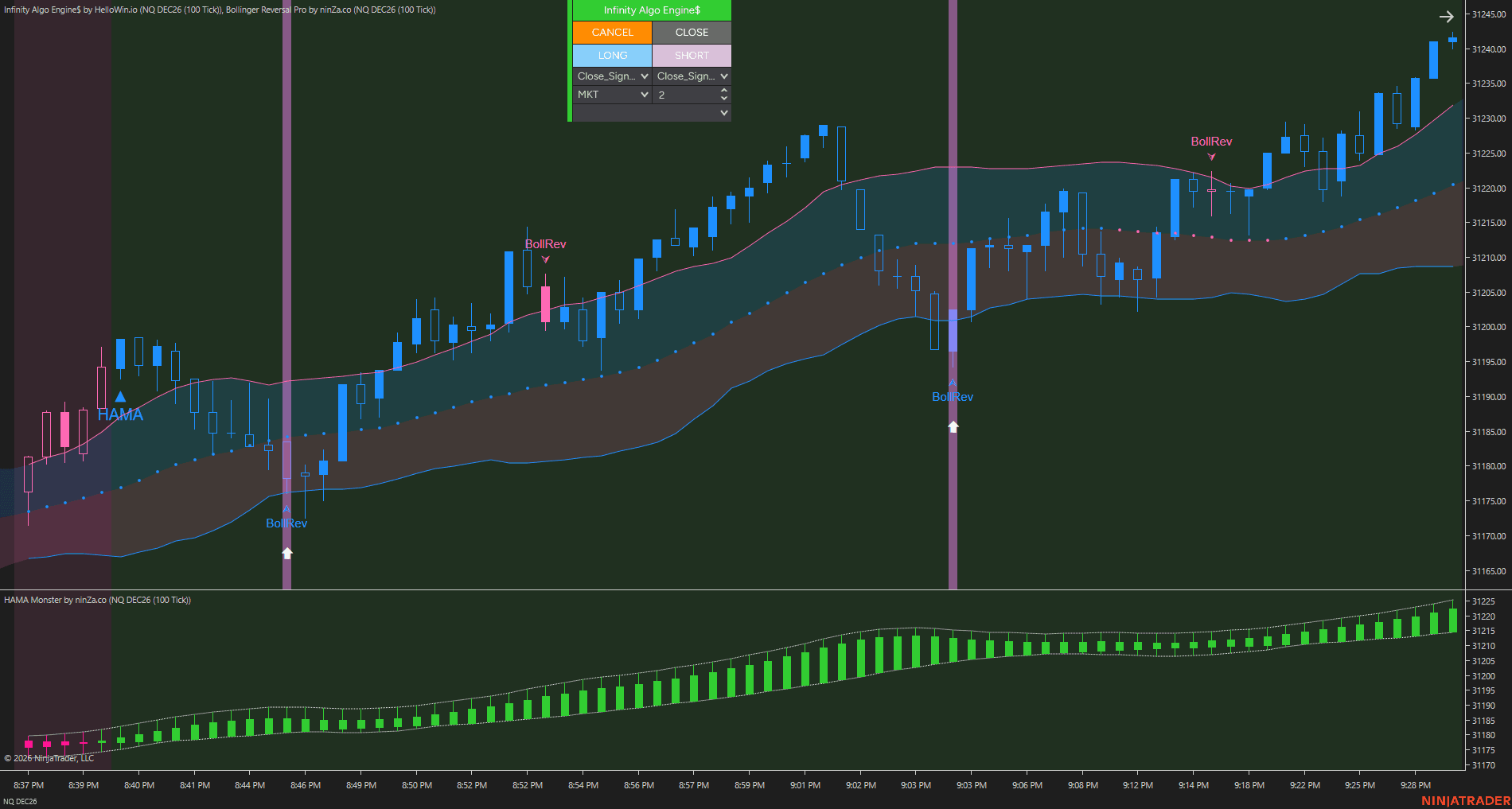The width and height of the screenshot is (1512, 809).
Task: Decrease the order quantity with the down stepper
Action: coord(723,99)
